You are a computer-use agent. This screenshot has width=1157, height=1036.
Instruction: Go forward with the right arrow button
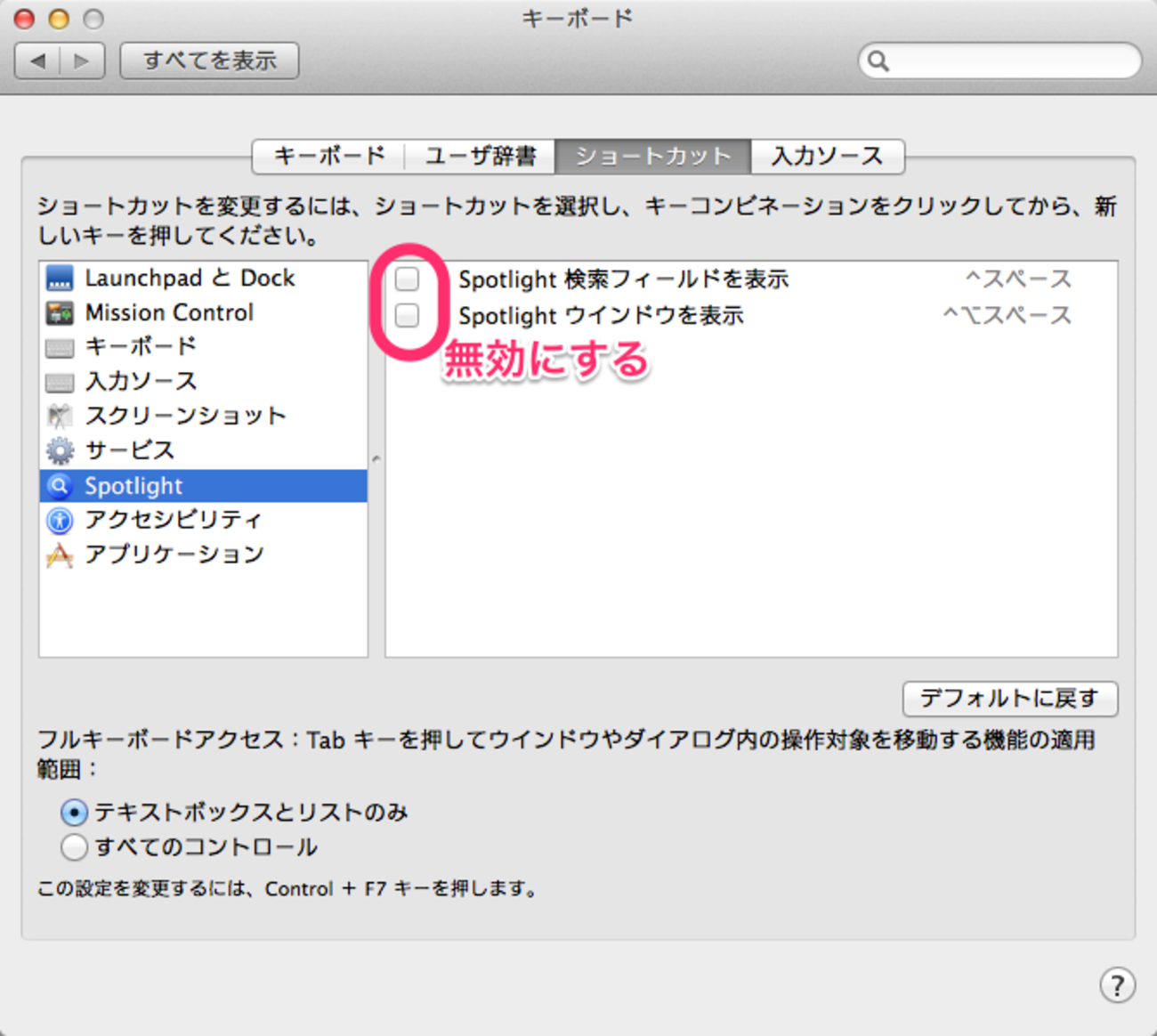(82, 61)
